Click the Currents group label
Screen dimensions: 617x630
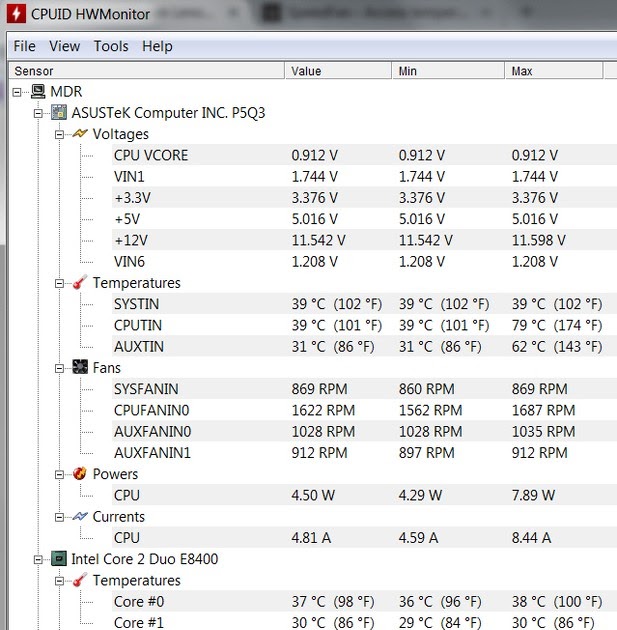pyautogui.click(x=118, y=516)
